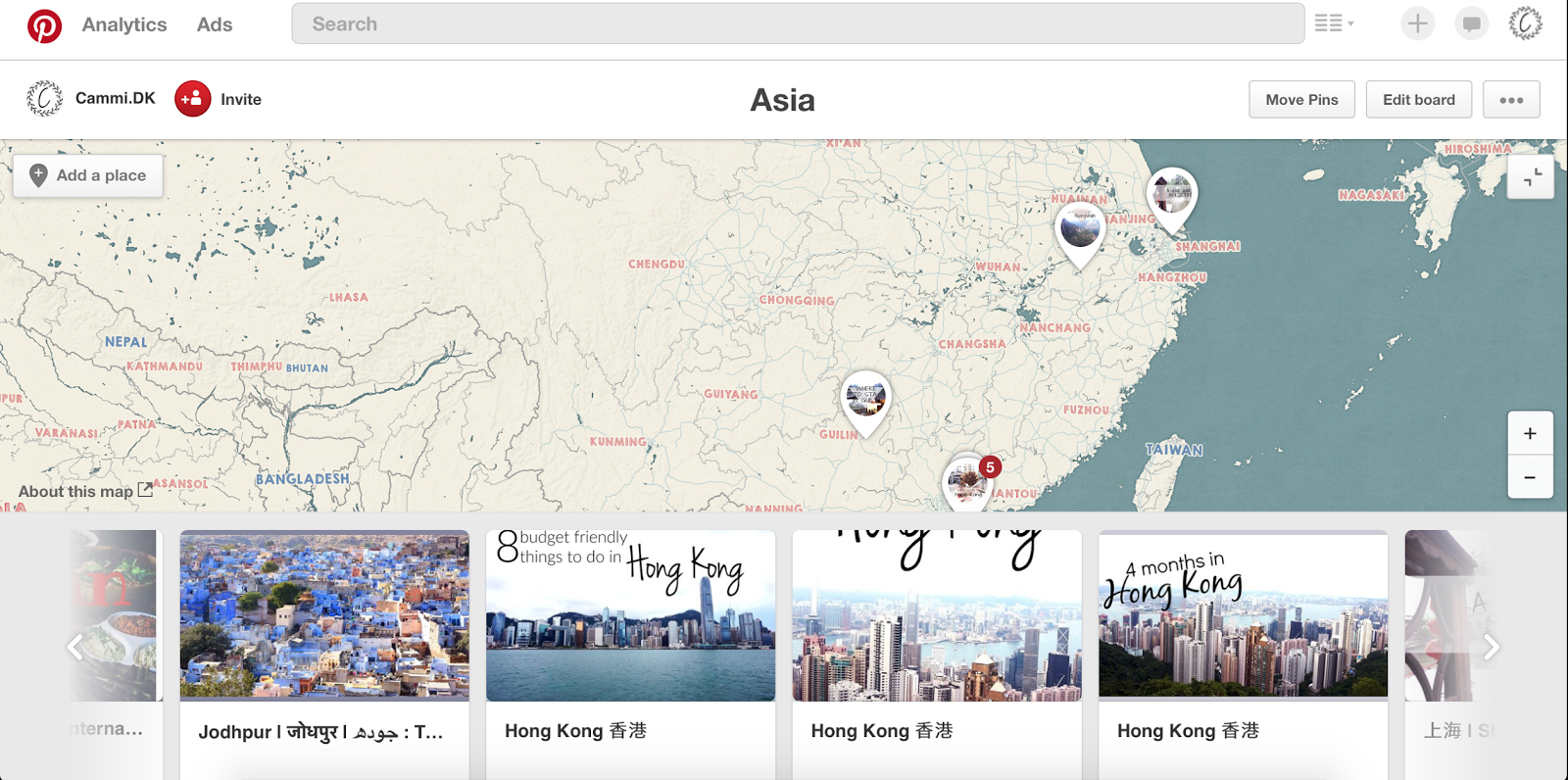Click the Taiwan label on the map

[x=1174, y=450]
